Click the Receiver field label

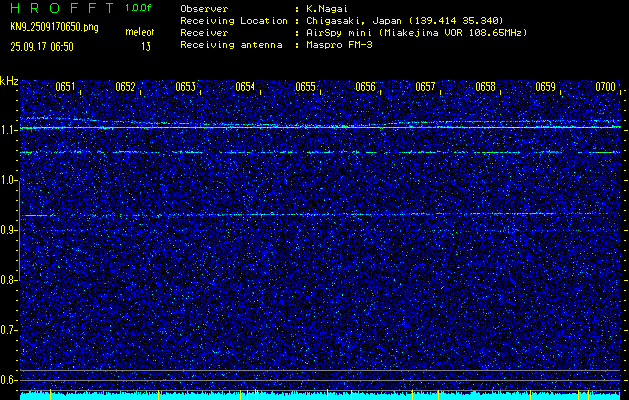204,32
